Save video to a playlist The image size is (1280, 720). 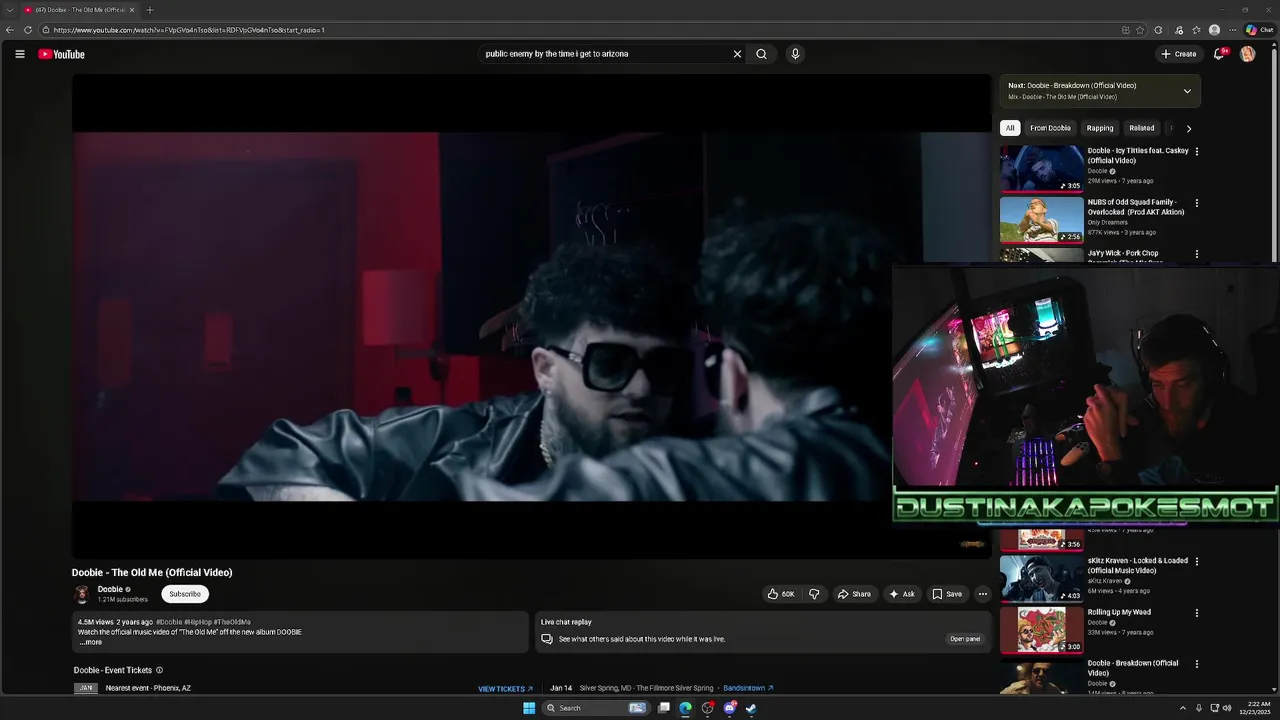click(947, 594)
